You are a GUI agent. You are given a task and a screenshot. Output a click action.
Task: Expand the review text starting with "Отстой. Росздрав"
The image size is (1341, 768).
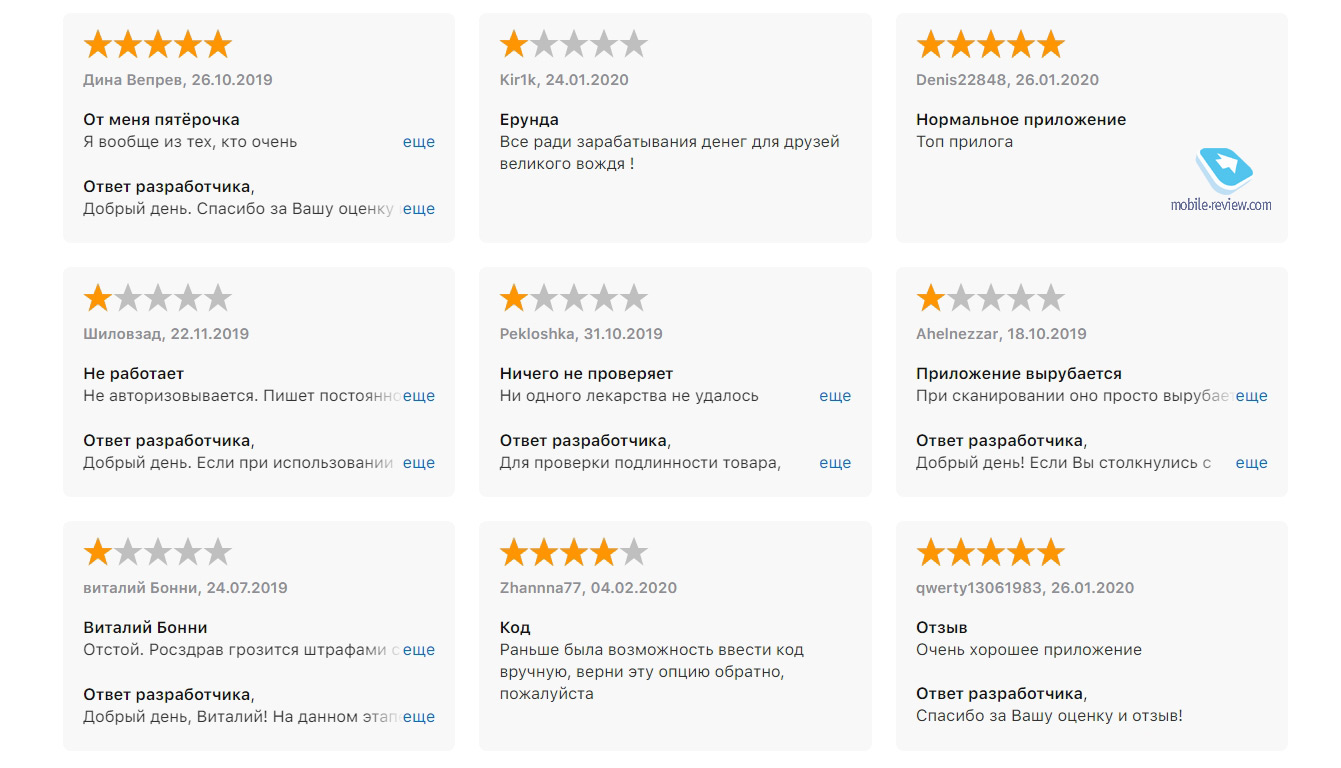coord(419,650)
